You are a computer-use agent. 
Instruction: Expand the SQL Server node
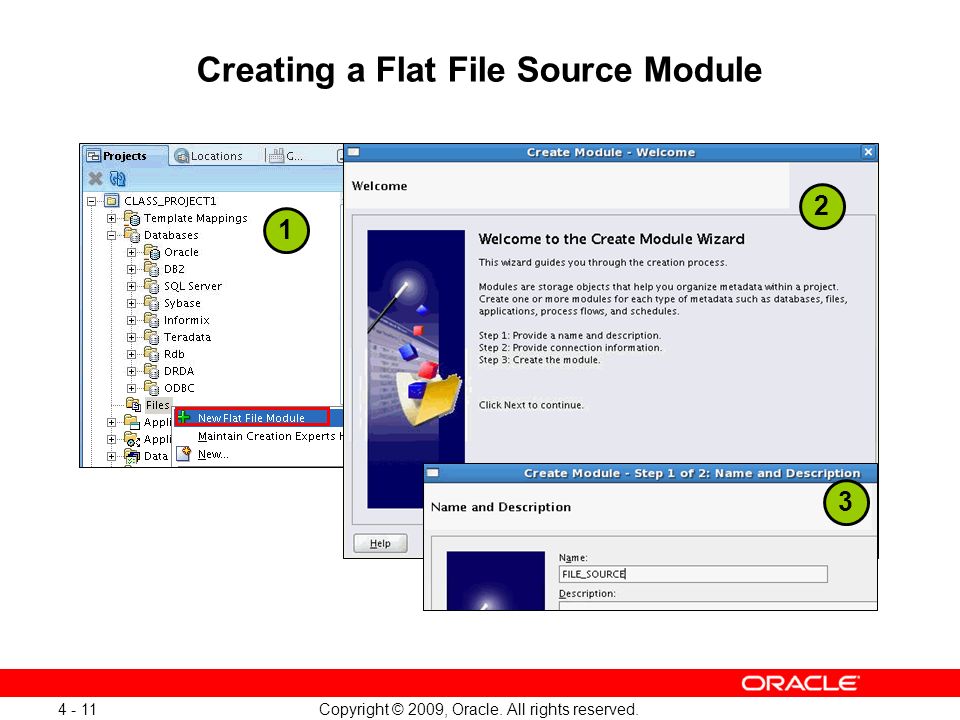(132, 287)
